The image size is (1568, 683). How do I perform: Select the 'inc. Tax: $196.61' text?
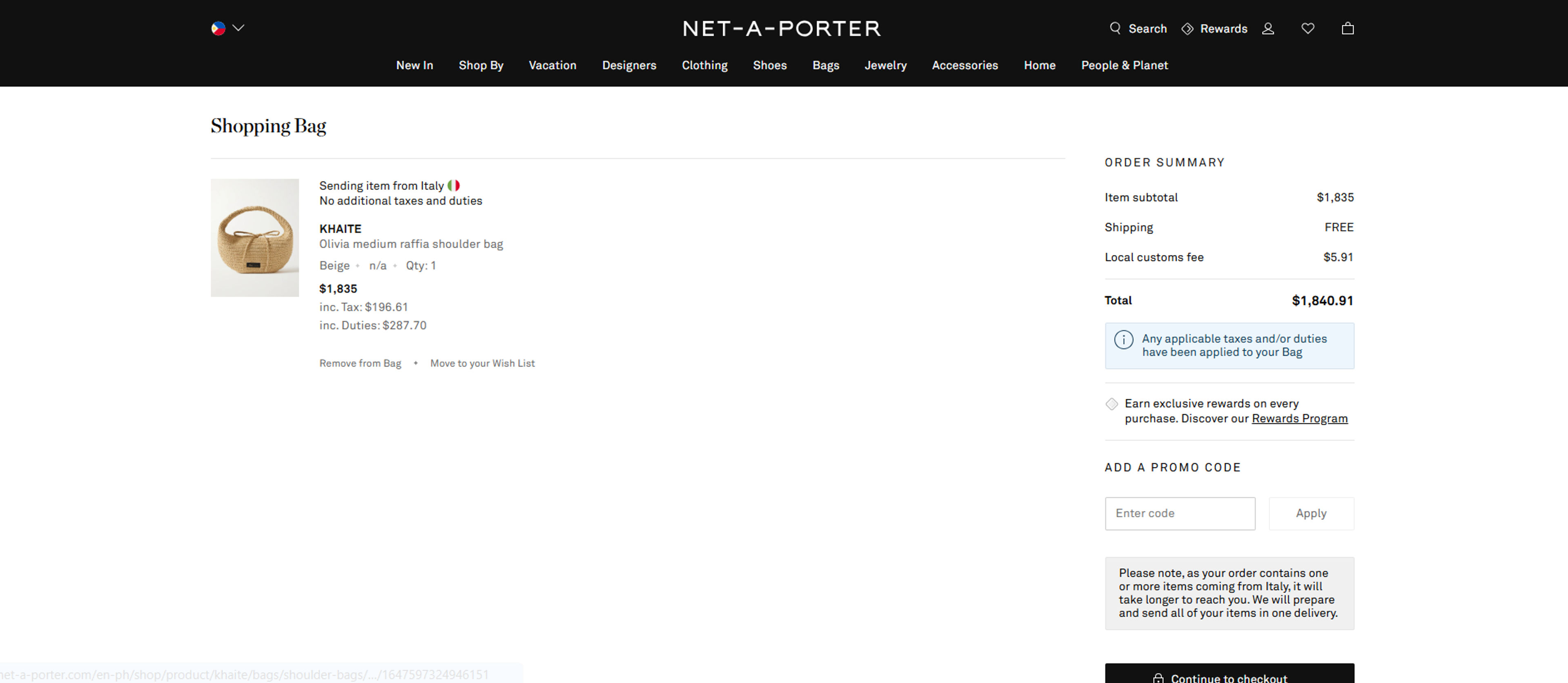(363, 307)
